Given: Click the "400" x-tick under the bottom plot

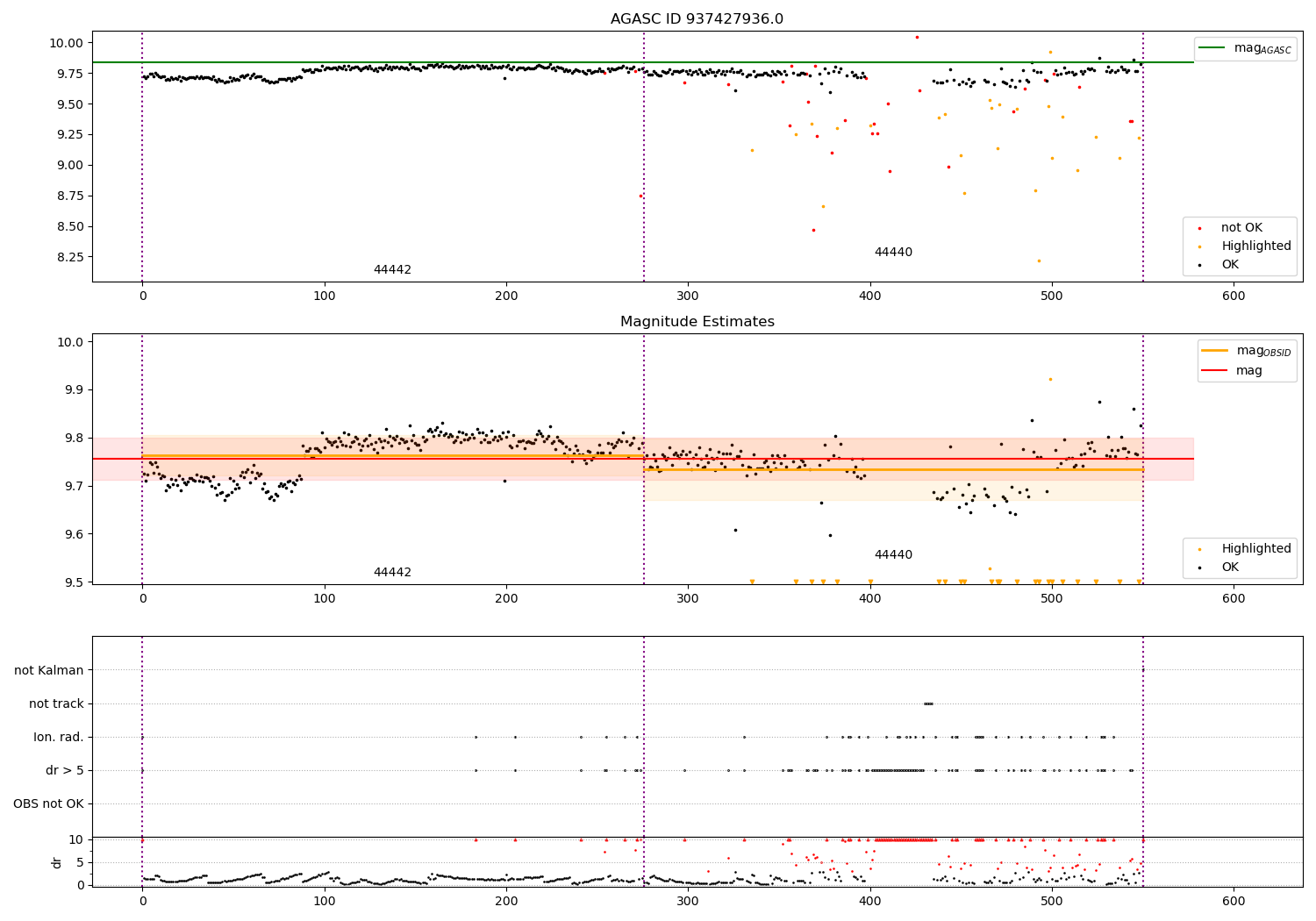Looking at the screenshot, I should pyautogui.click(x=870, y=902).
